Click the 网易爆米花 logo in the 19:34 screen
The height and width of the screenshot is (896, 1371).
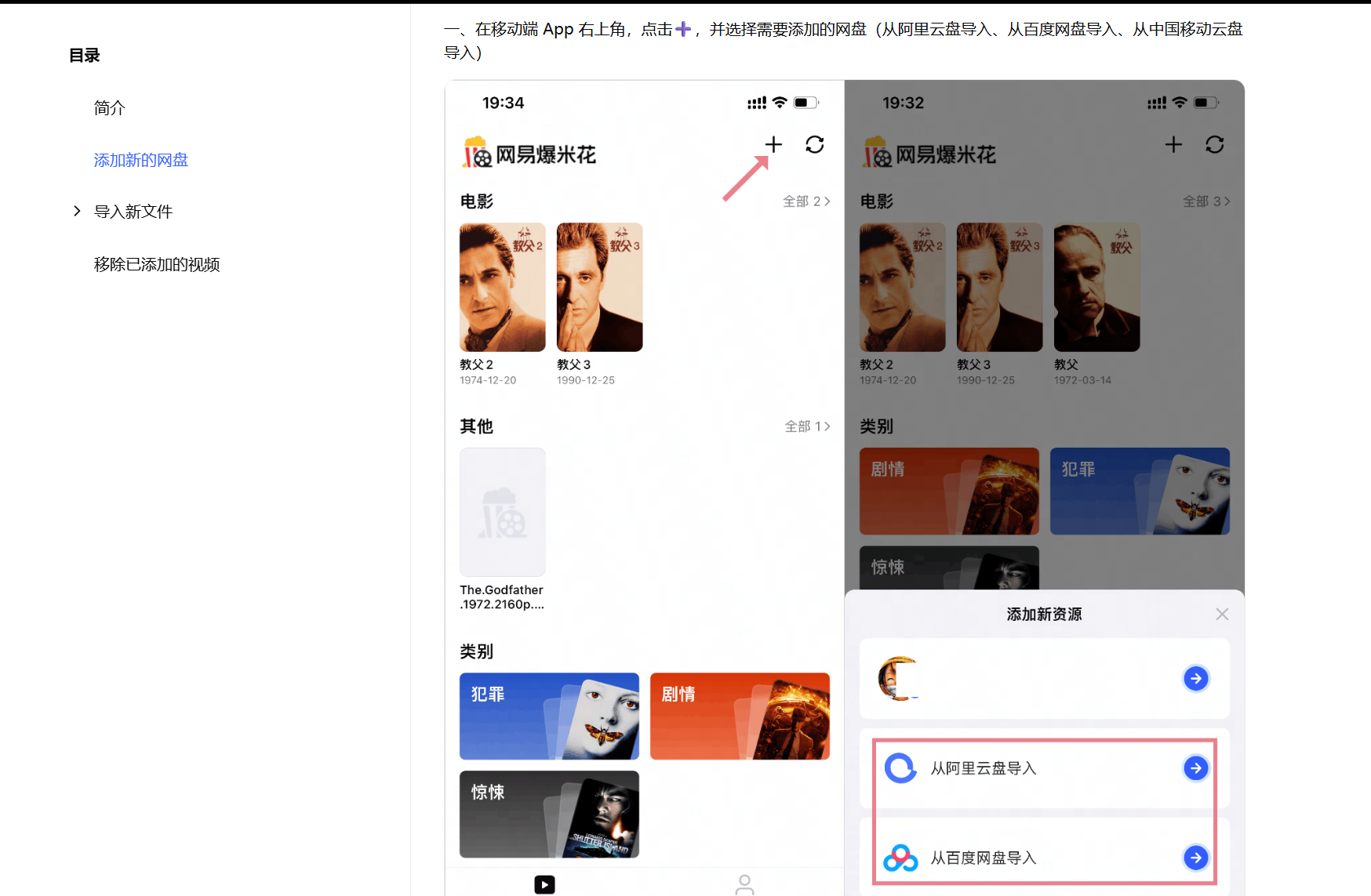(x=529, y=154)
